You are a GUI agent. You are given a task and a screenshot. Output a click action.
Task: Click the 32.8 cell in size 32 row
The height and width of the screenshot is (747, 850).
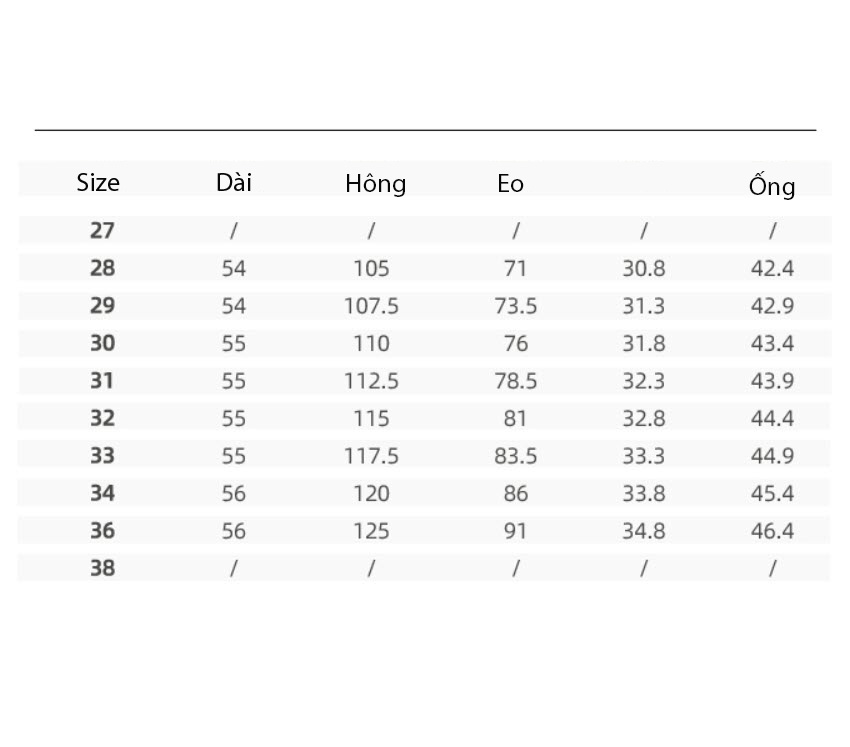[x=643, y=418]
